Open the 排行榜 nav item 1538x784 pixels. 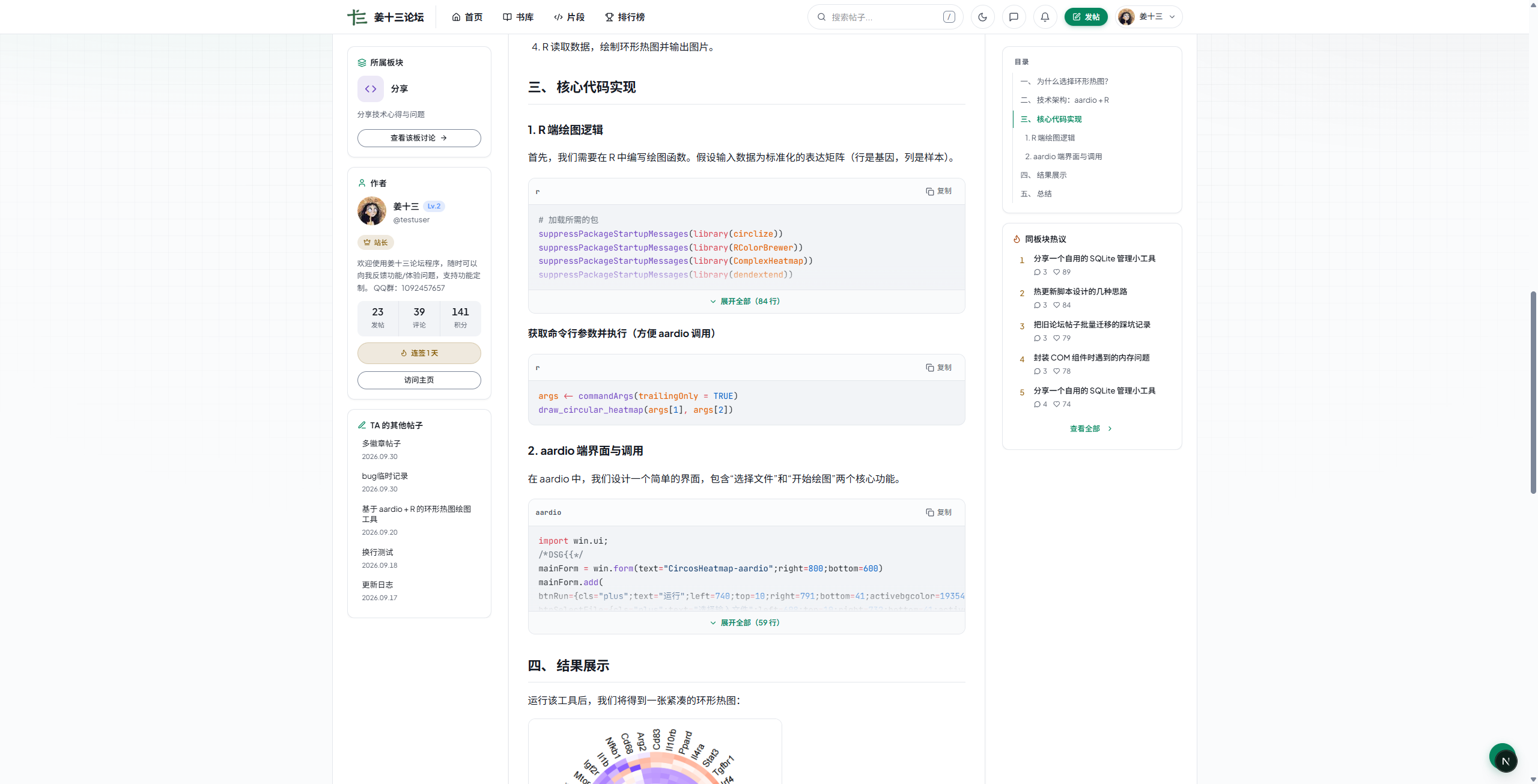pos(625,17)
